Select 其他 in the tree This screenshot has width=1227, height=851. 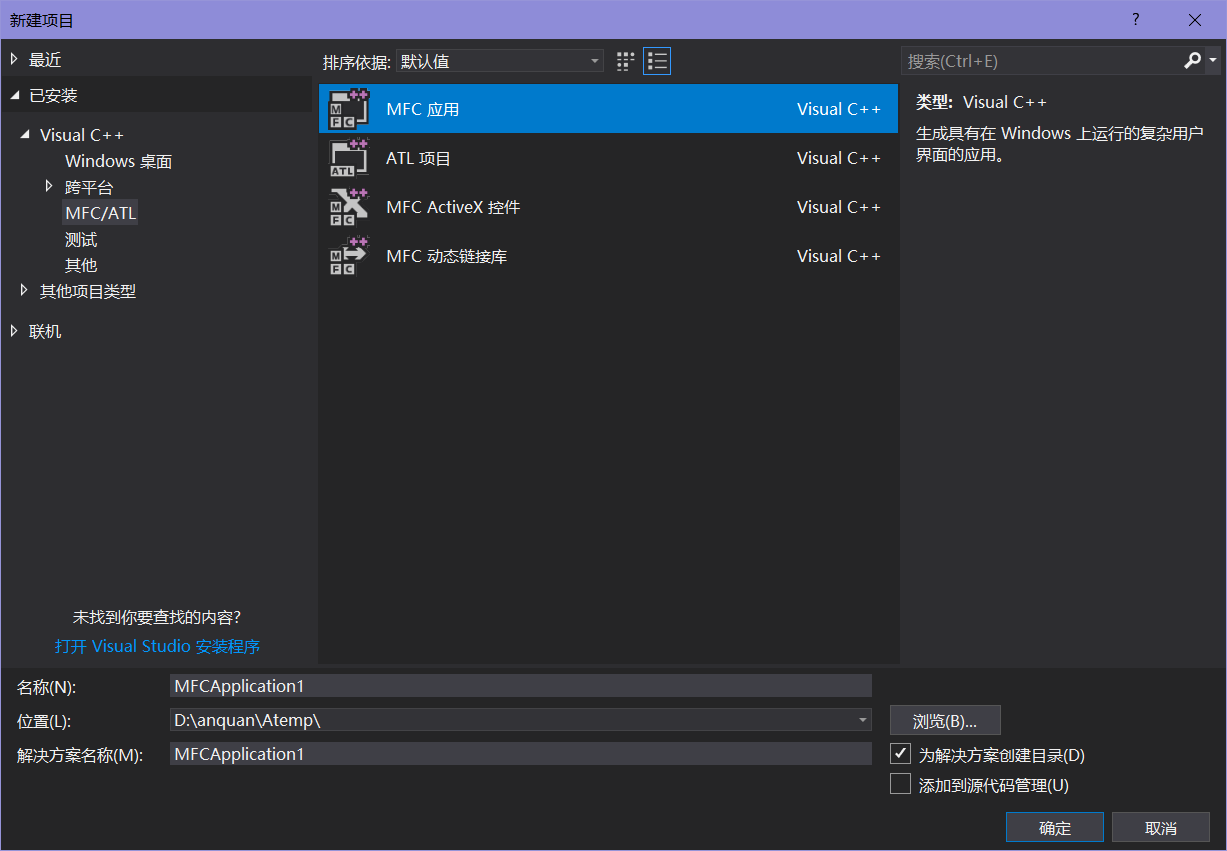81,265
